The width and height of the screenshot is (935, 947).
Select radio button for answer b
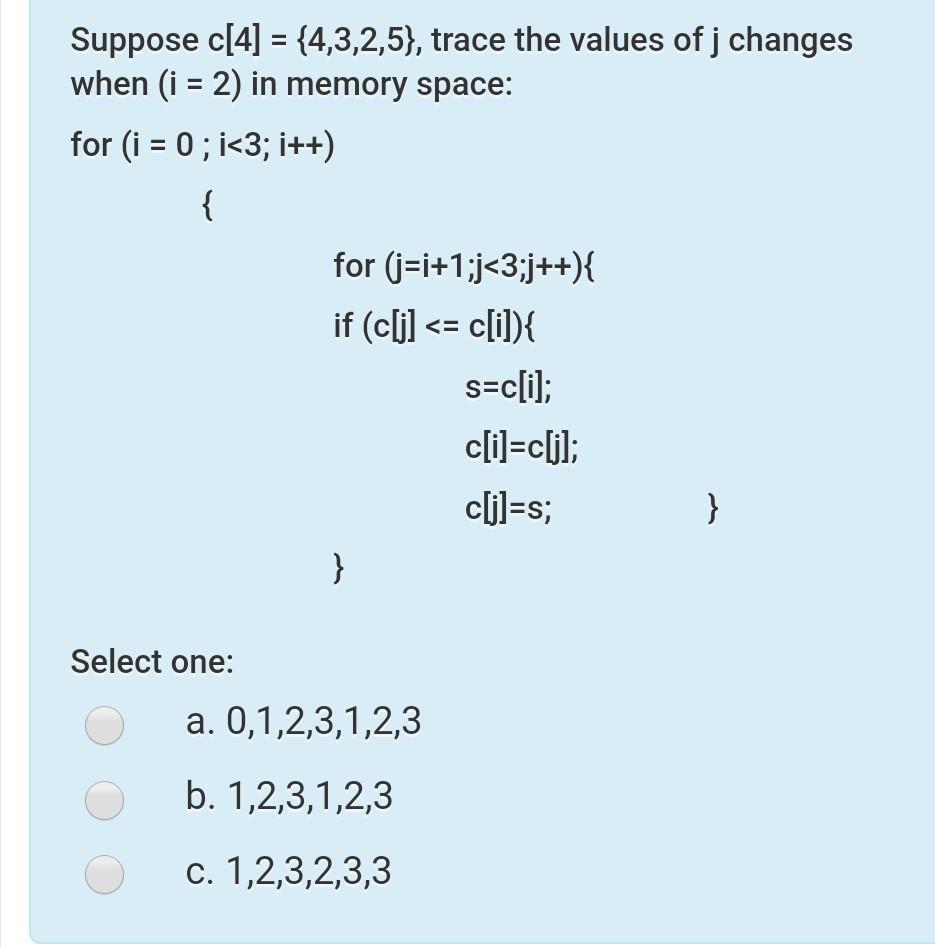click(104, 800)
